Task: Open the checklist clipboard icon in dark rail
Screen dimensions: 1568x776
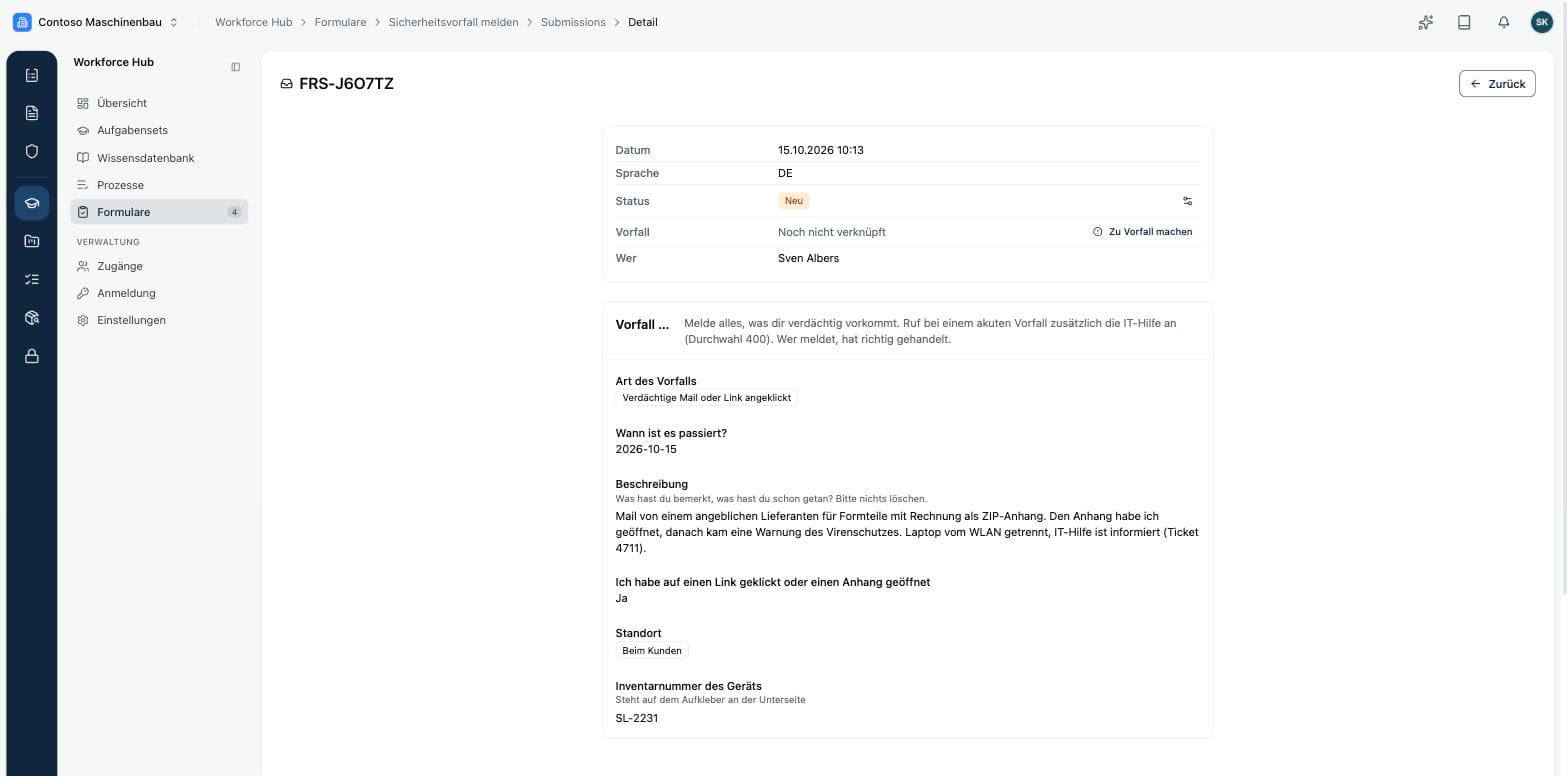Action: 31,75
